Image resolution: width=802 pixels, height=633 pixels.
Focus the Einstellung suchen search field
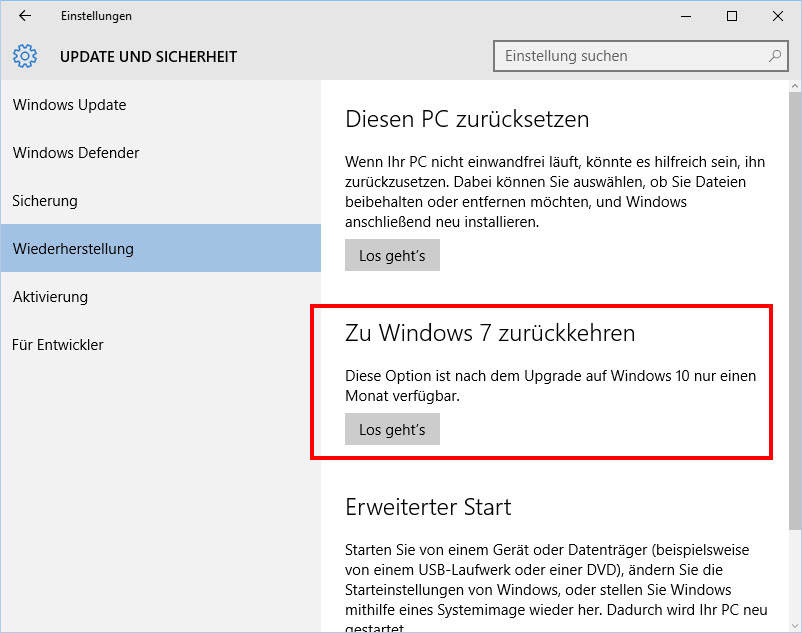tap(640, 56)
